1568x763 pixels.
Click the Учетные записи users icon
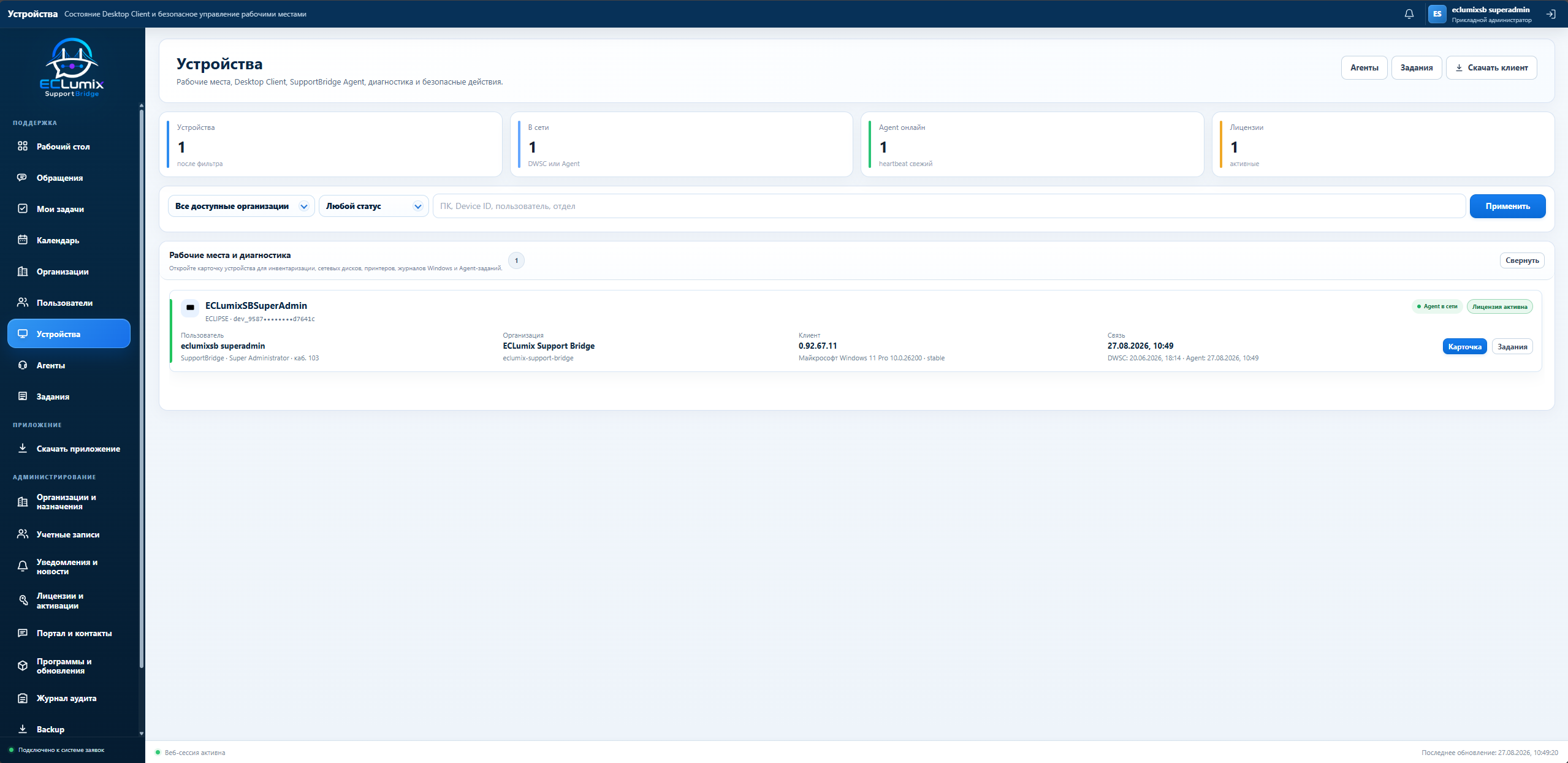[x=23, y=534]
